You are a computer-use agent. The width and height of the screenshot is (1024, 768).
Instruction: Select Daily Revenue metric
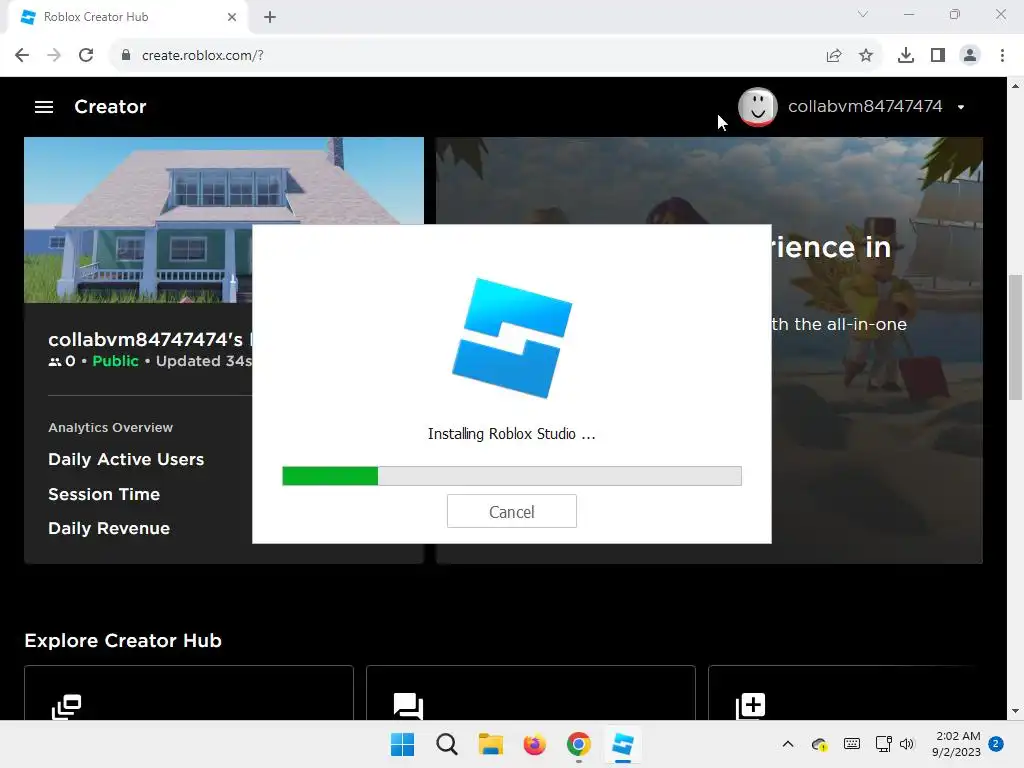109,528
